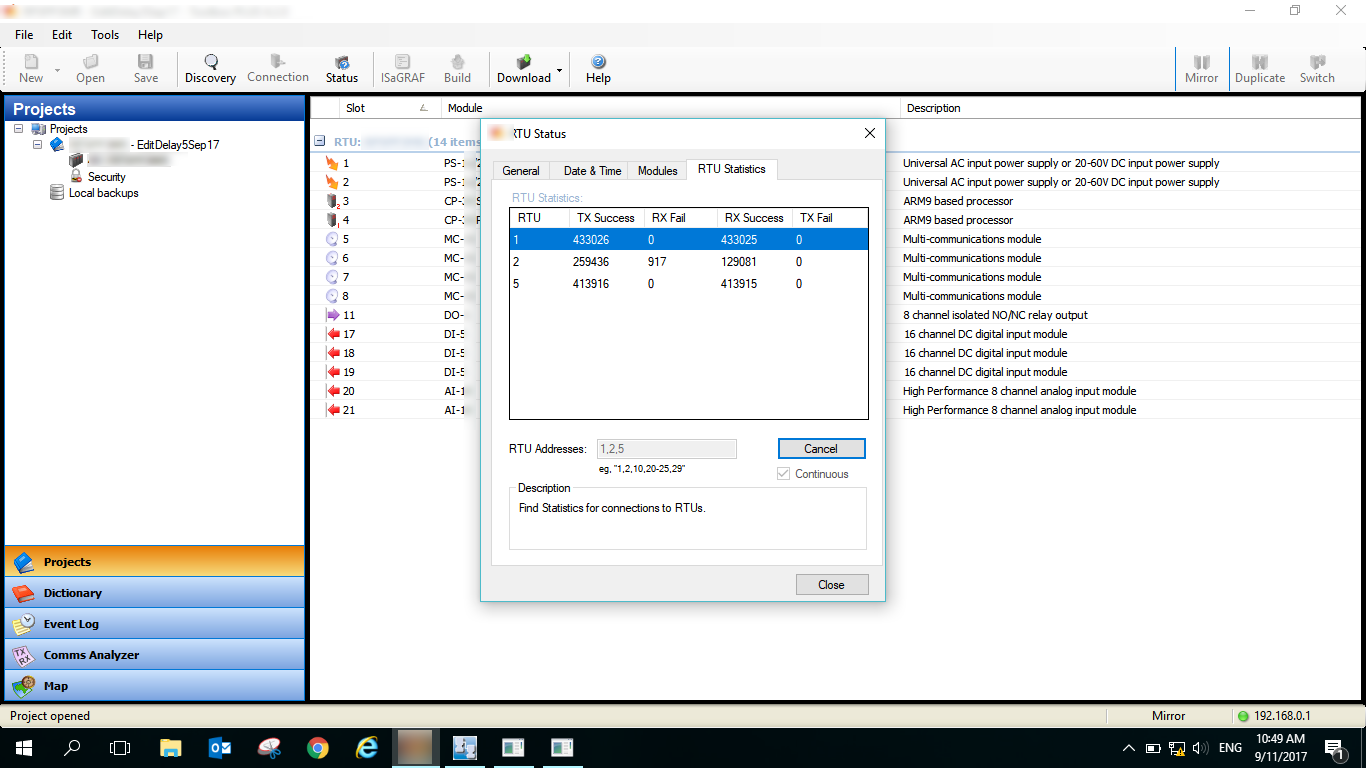
Task: Click the RTU Addresses input field
Action: pos(667,449)
